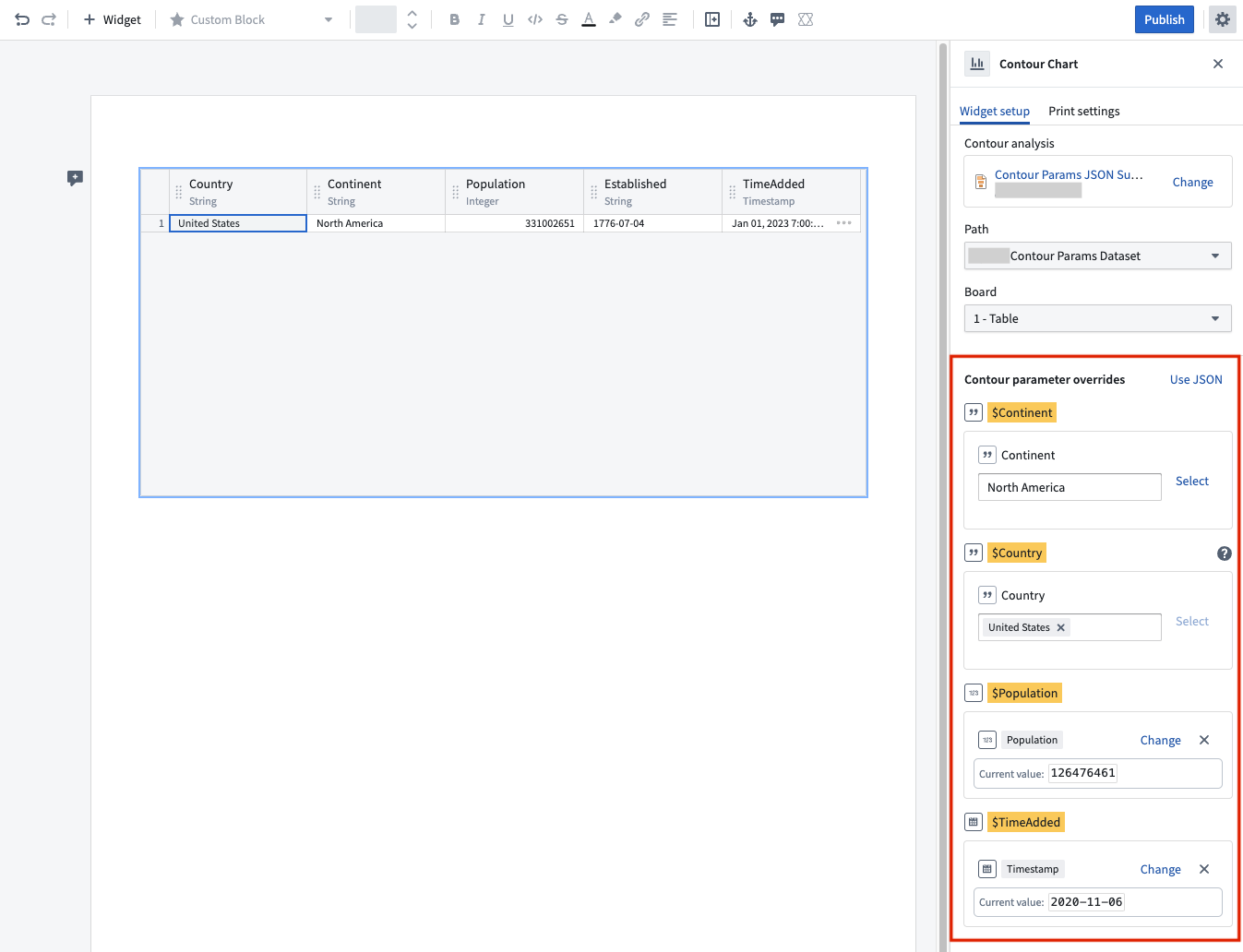Switch to the Print settings tab

coord(1084,111)
